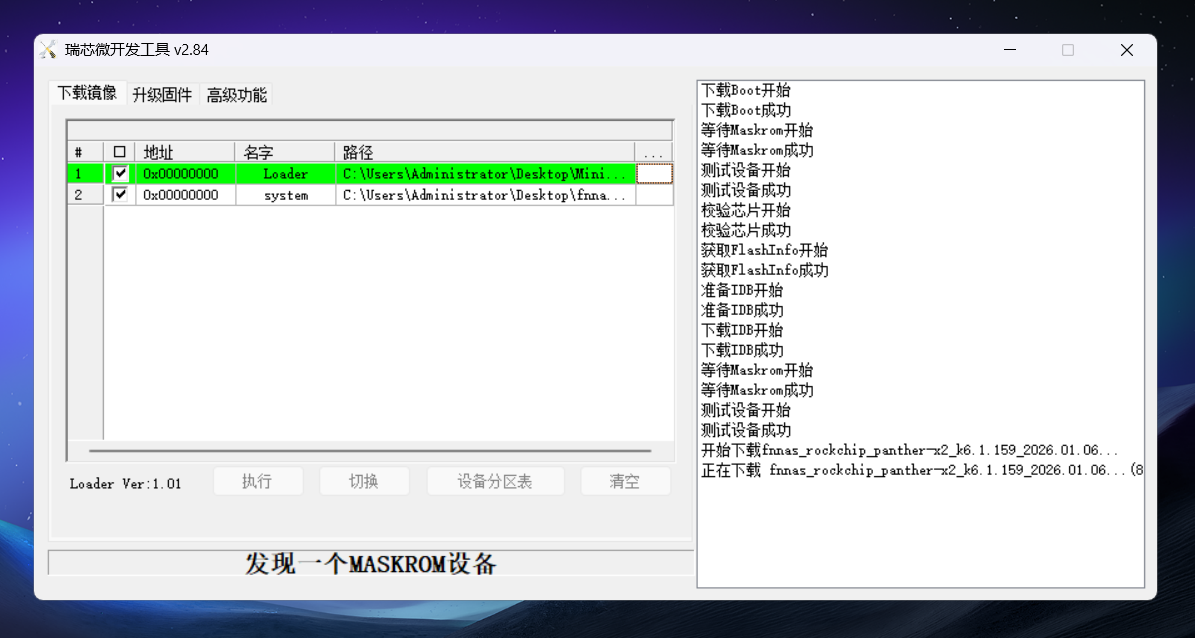Viewport: 1195px width, 638px height.
Task: Open the 设备分区表 button
Action: click(495, 482)
